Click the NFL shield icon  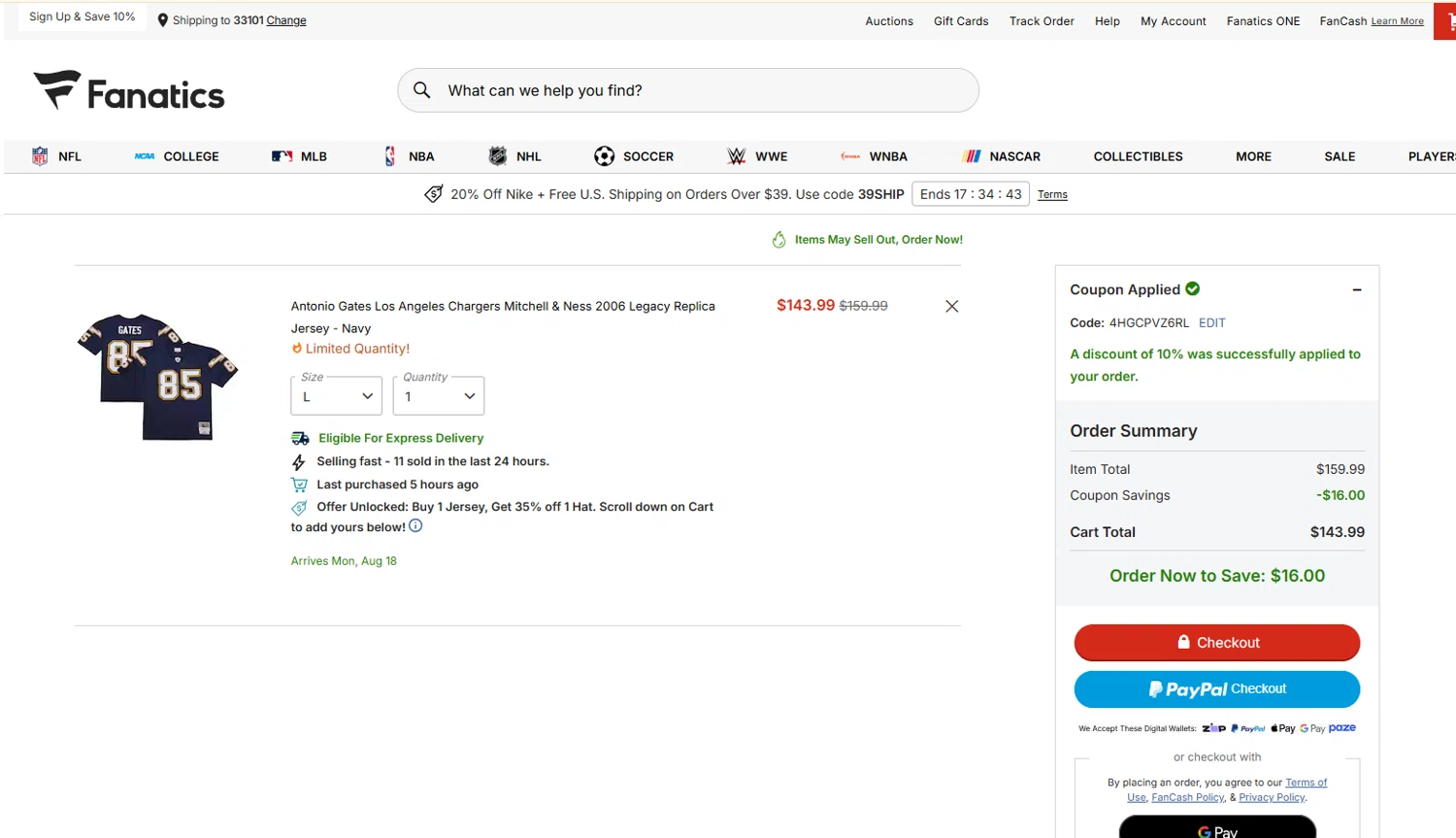click(x=40, y=156)
